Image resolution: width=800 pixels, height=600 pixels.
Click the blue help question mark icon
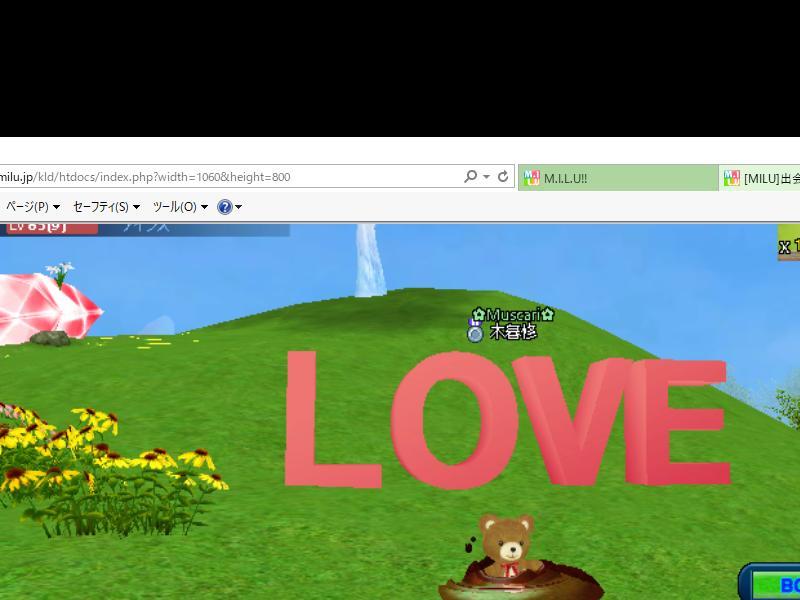tap(225, 207)
